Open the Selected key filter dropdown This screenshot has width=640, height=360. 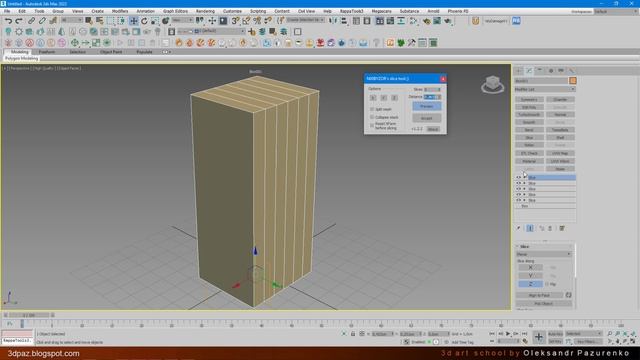pos(583,334)
